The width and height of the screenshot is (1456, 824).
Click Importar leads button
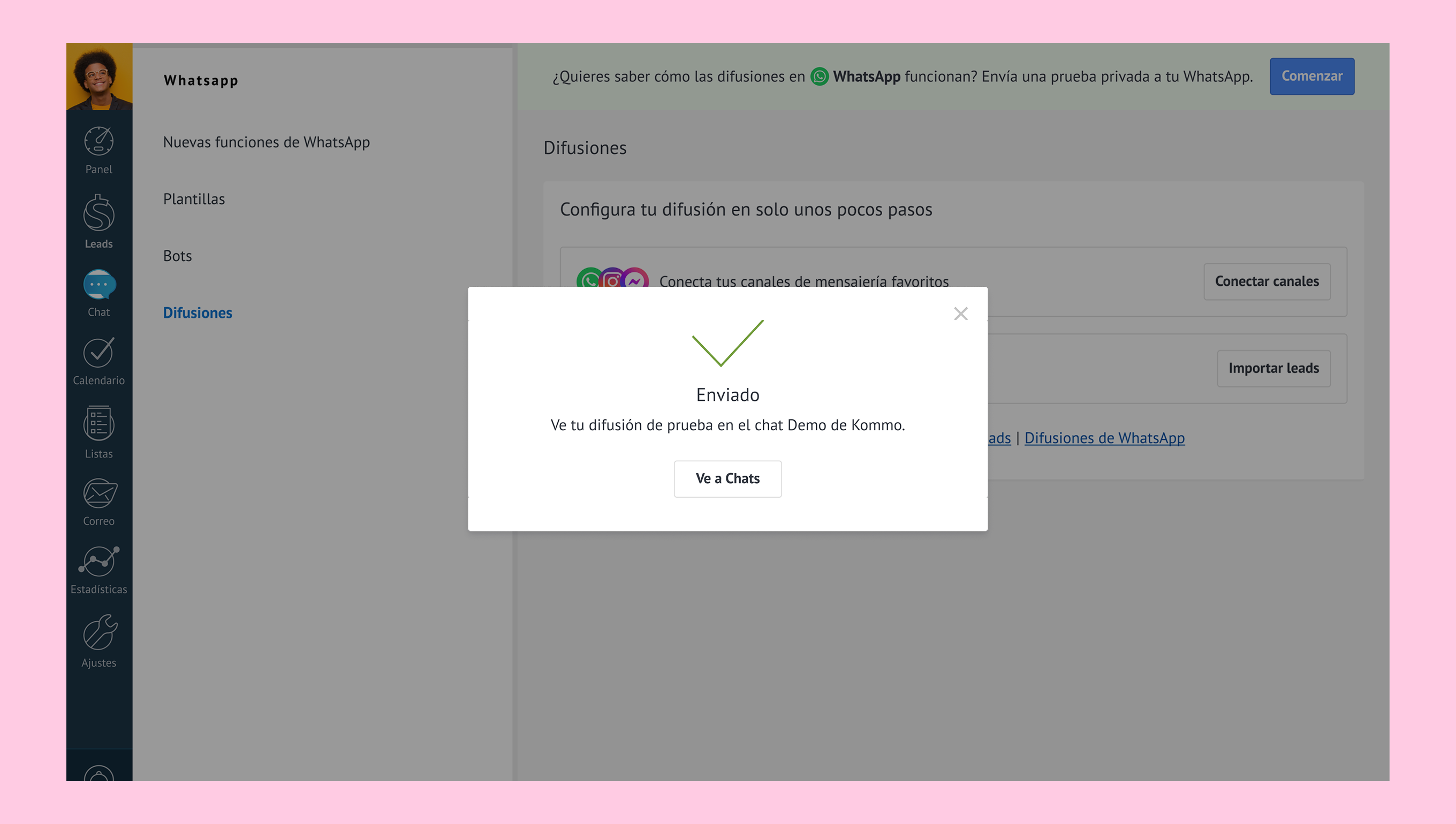point(1273,369)
